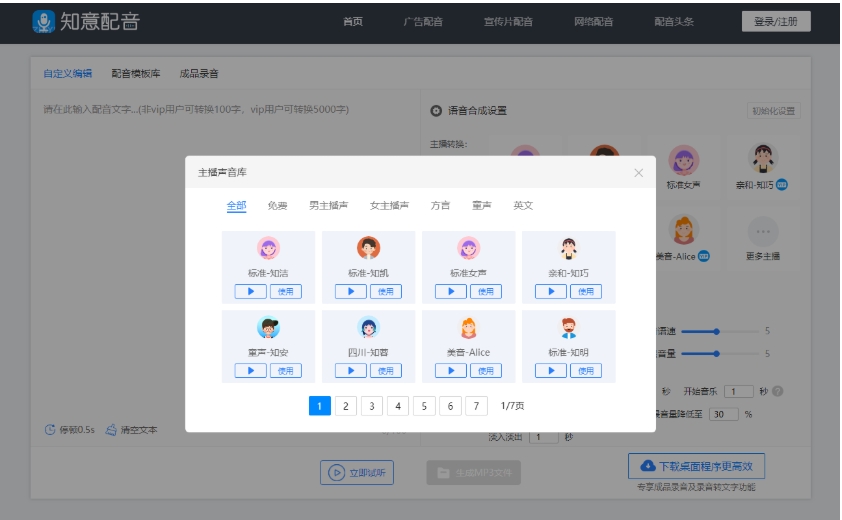Go to page 7 of voices
Screen dimensions: 842x520
point(476,406)
